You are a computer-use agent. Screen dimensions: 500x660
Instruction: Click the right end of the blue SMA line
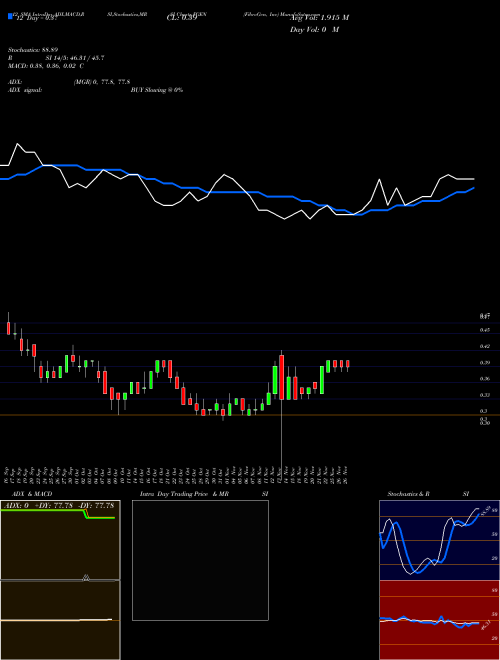[x=474, y=188]
